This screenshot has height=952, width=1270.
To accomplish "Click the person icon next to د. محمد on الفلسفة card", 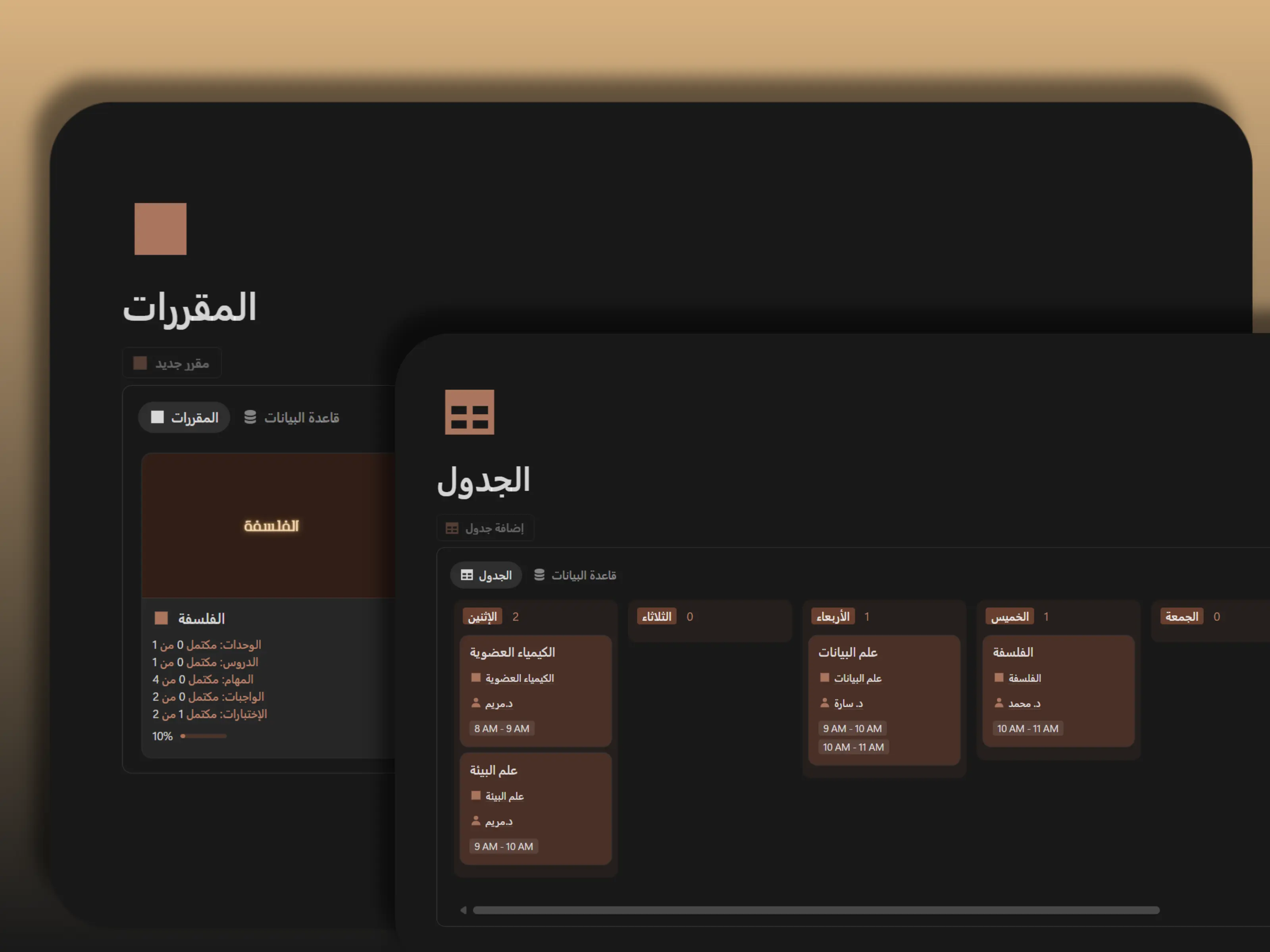I will [1000, 703].
